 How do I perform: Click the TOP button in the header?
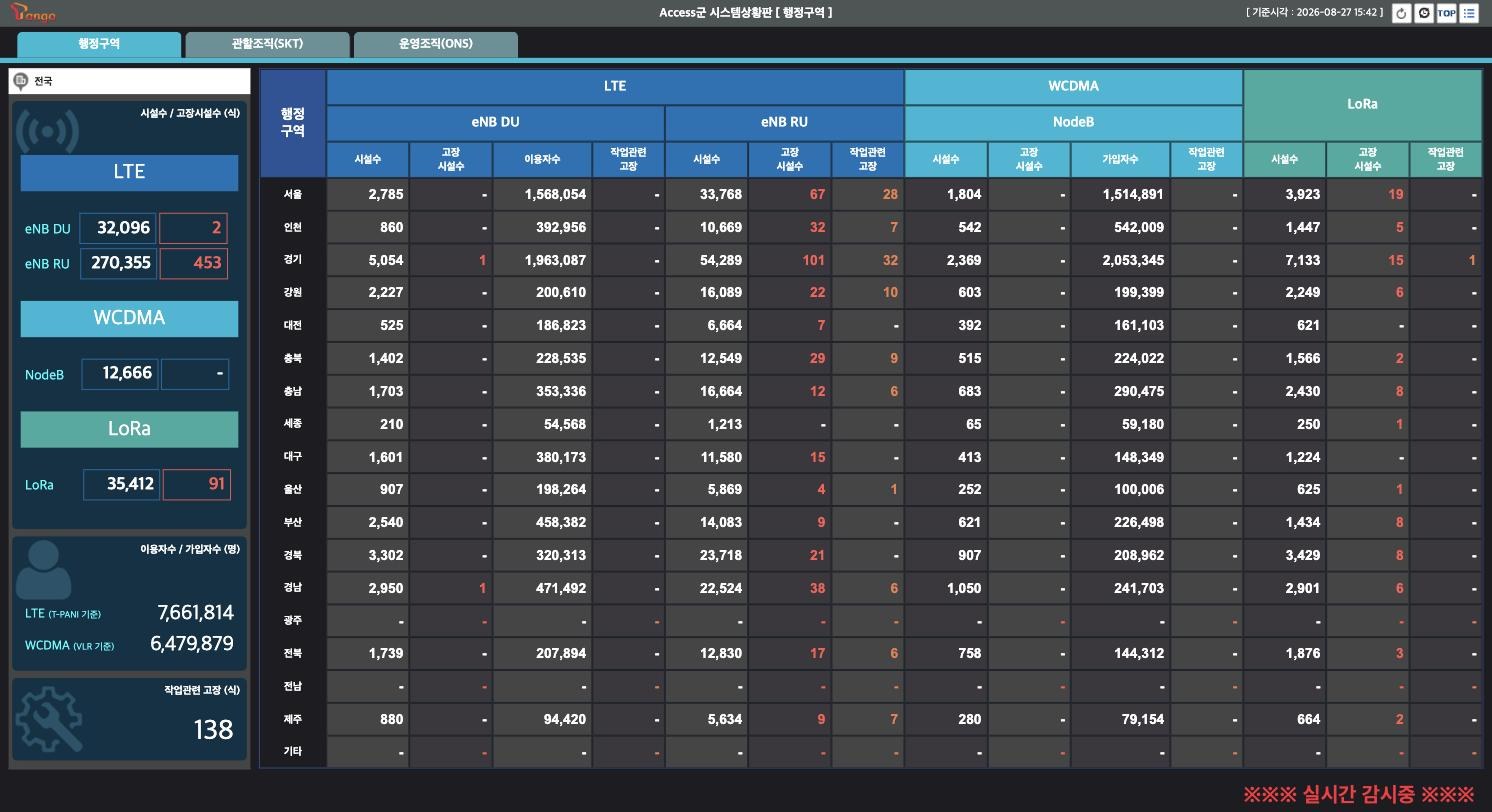coord(1446,13)
